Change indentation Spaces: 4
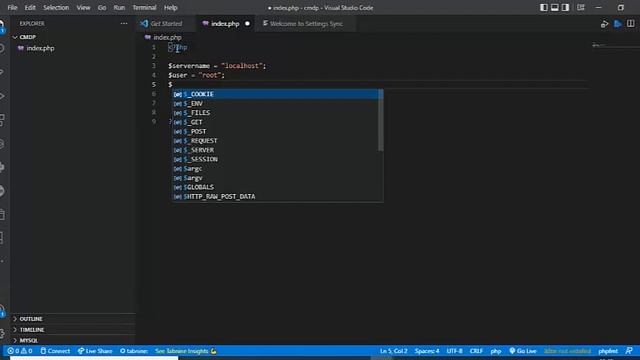This screenshot has width=640, height=360. coord(427,351)
